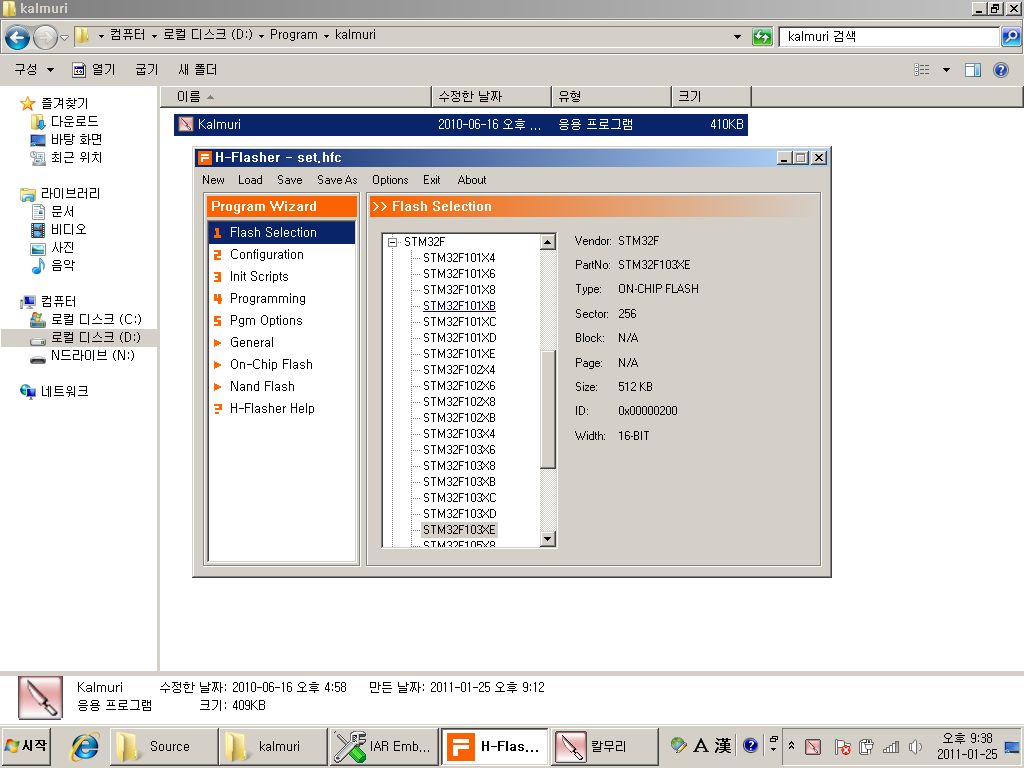Image resolution: width=1024 pixels, height=768 pixels.
Task: Click Save As in H-Flasher menu bar
Action: click(337, 180)
